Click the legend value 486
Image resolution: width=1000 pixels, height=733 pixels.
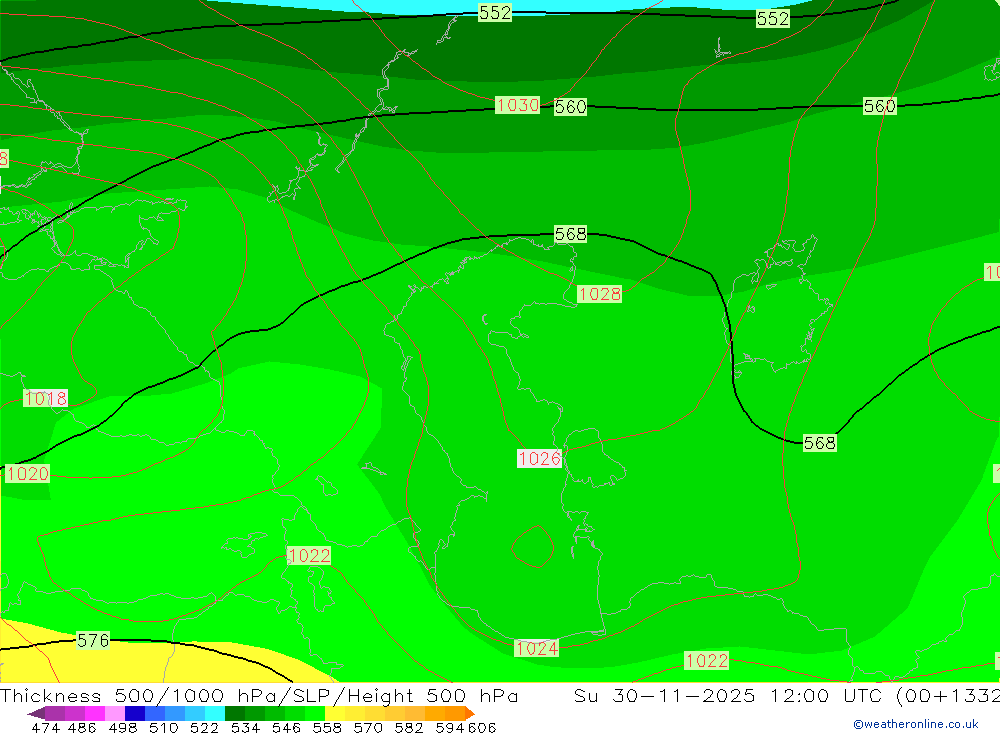pyautogui.click(x=81, y=727)
